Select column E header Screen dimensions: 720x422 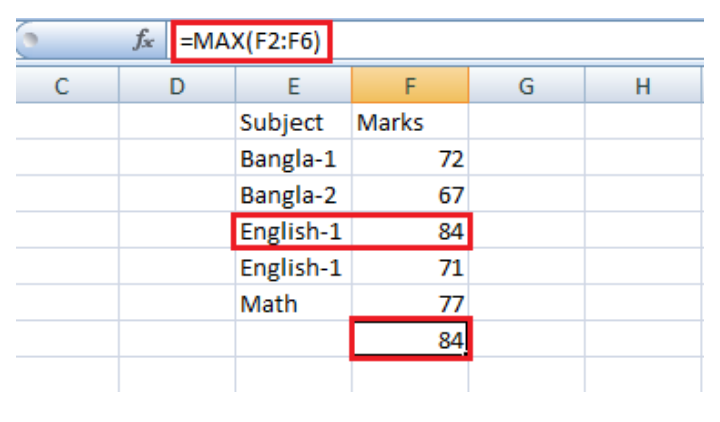point(293,88)
